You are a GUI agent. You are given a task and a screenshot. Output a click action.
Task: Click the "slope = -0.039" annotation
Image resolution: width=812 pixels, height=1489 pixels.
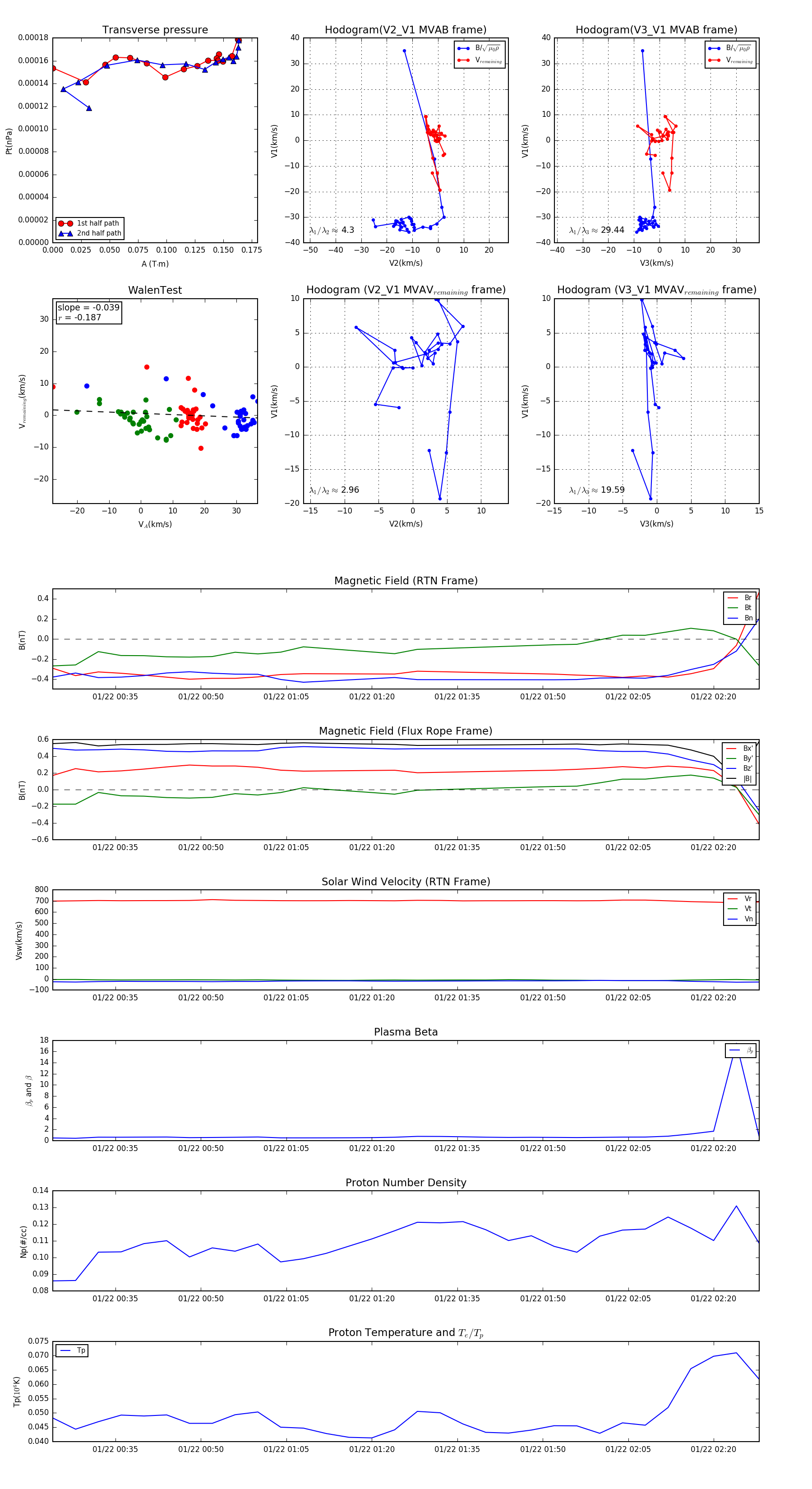point(88,308)
